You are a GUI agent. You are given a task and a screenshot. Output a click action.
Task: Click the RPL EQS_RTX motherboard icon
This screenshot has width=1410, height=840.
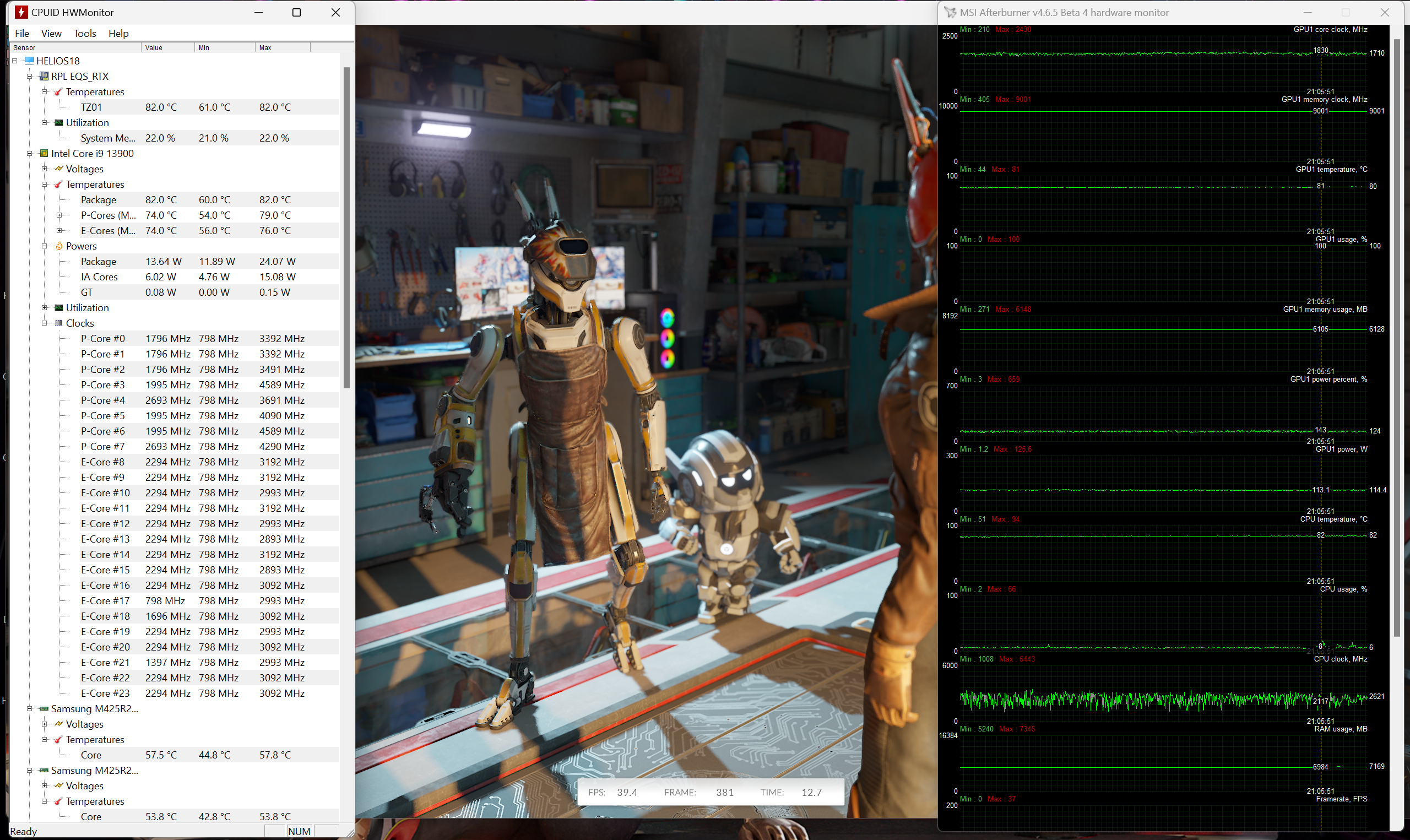click(x=44, y=76)
